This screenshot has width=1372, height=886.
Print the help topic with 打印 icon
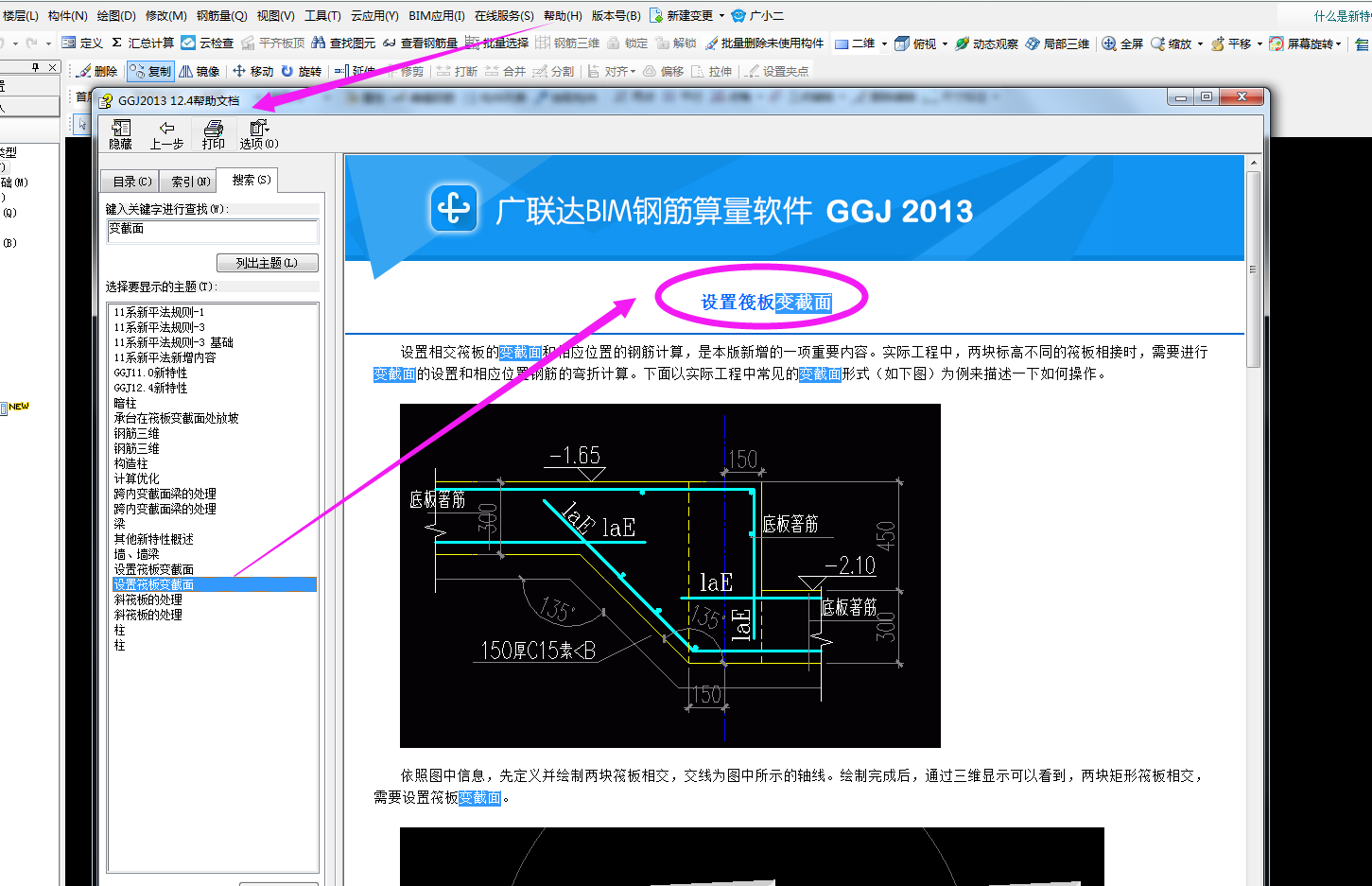[x=214, y=134]
